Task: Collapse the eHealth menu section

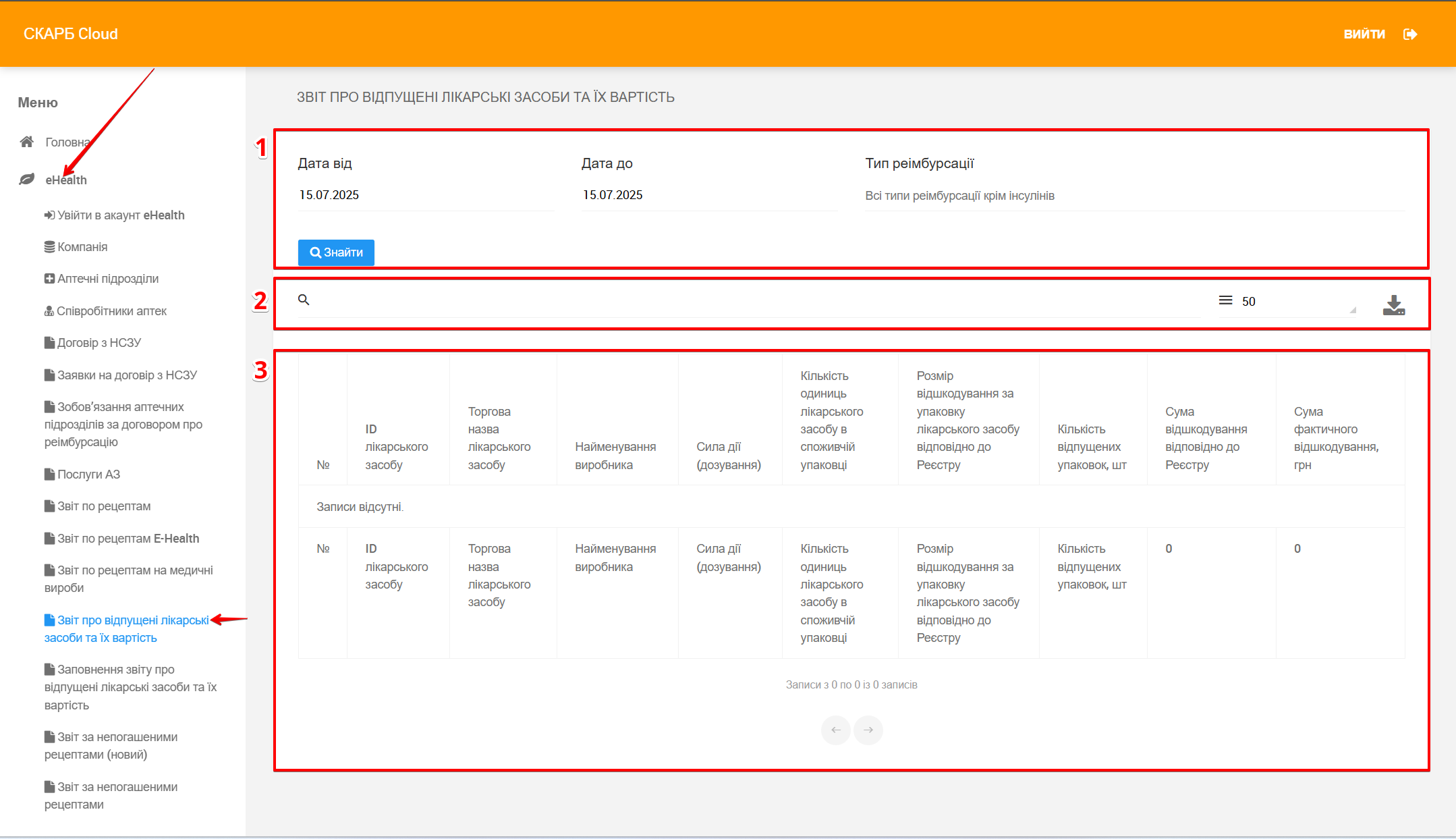Action: coord(66,180)
